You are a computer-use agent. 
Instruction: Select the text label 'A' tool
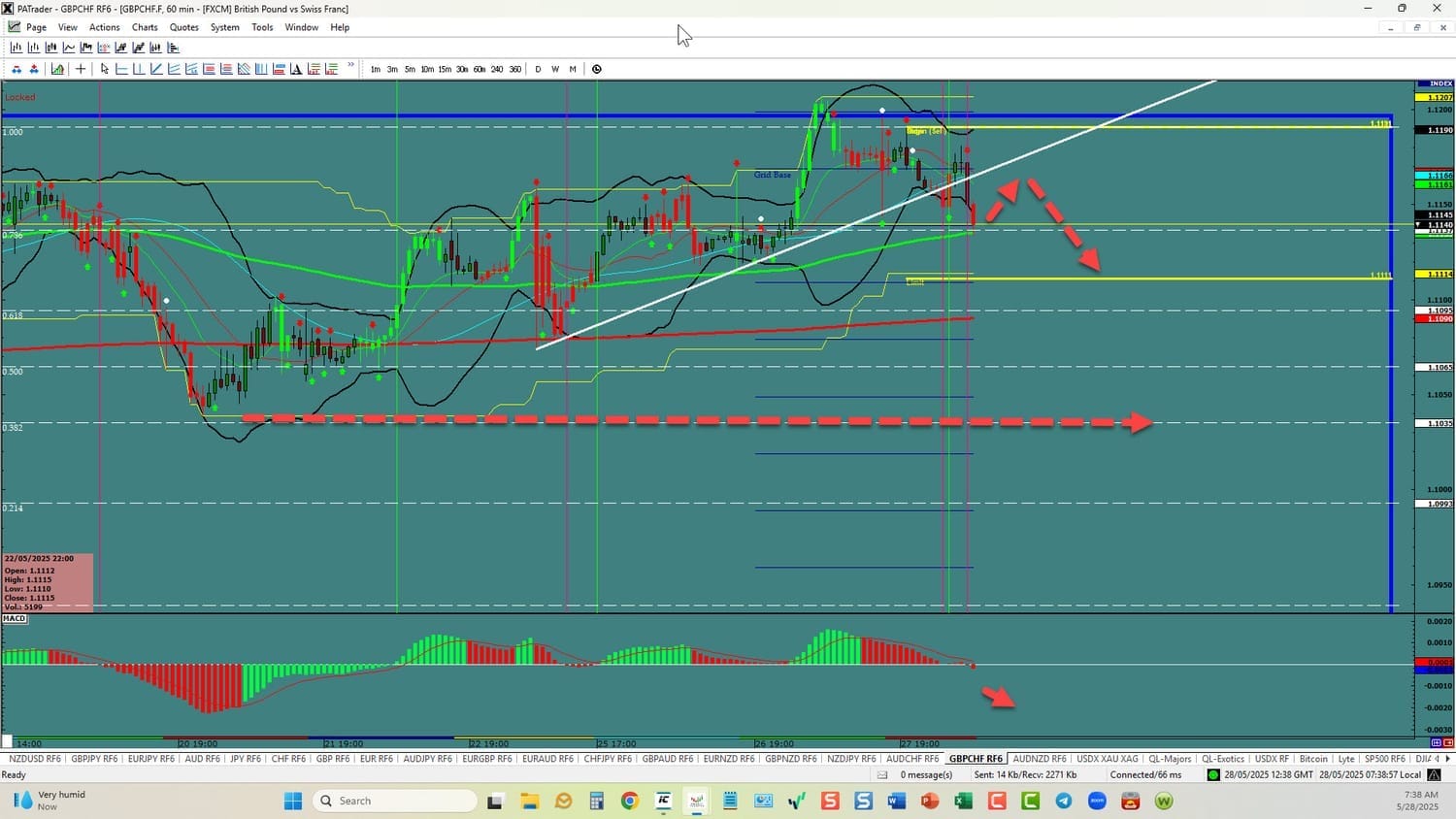[296, 69]
